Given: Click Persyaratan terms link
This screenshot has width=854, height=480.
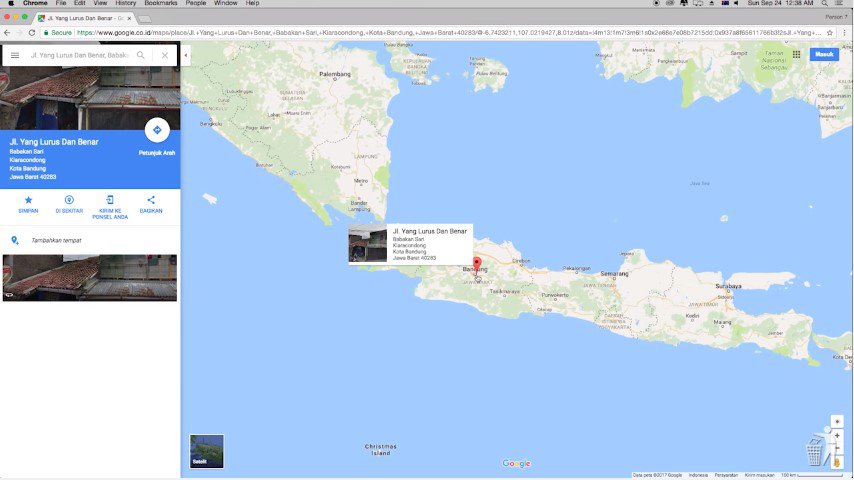Looking at the screenshot, I should tap(726, 475).
